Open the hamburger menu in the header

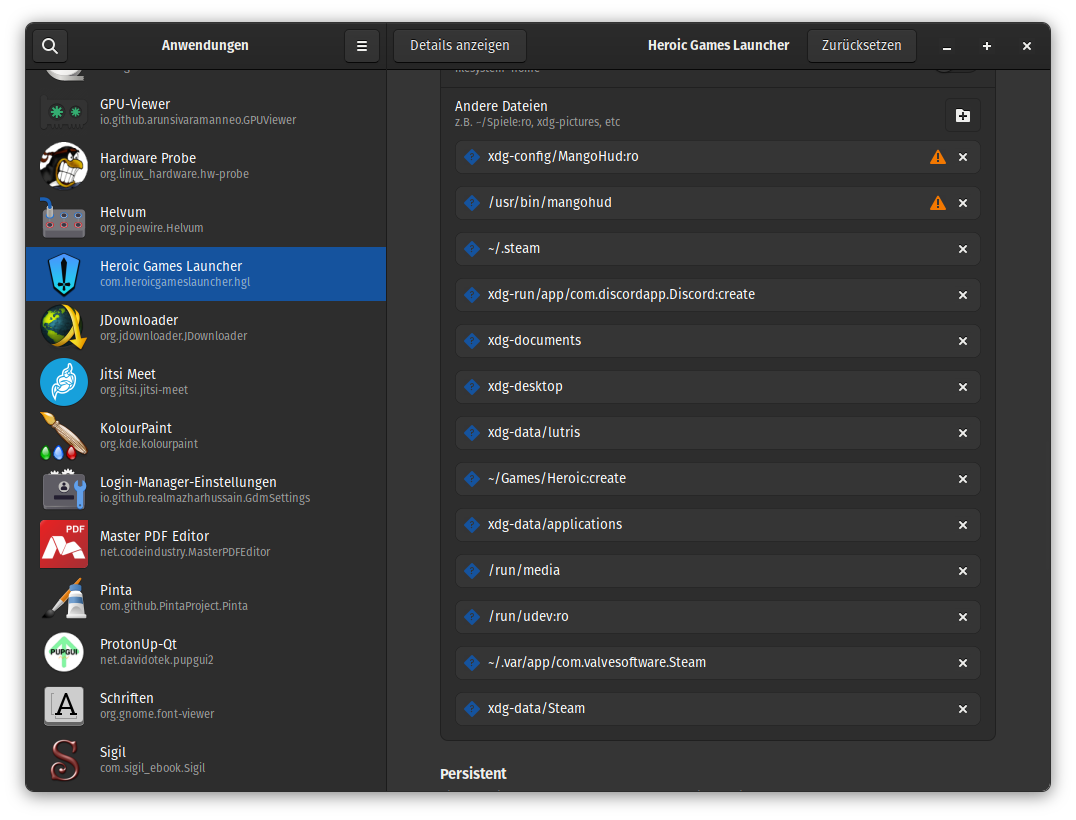click(362, 46)
